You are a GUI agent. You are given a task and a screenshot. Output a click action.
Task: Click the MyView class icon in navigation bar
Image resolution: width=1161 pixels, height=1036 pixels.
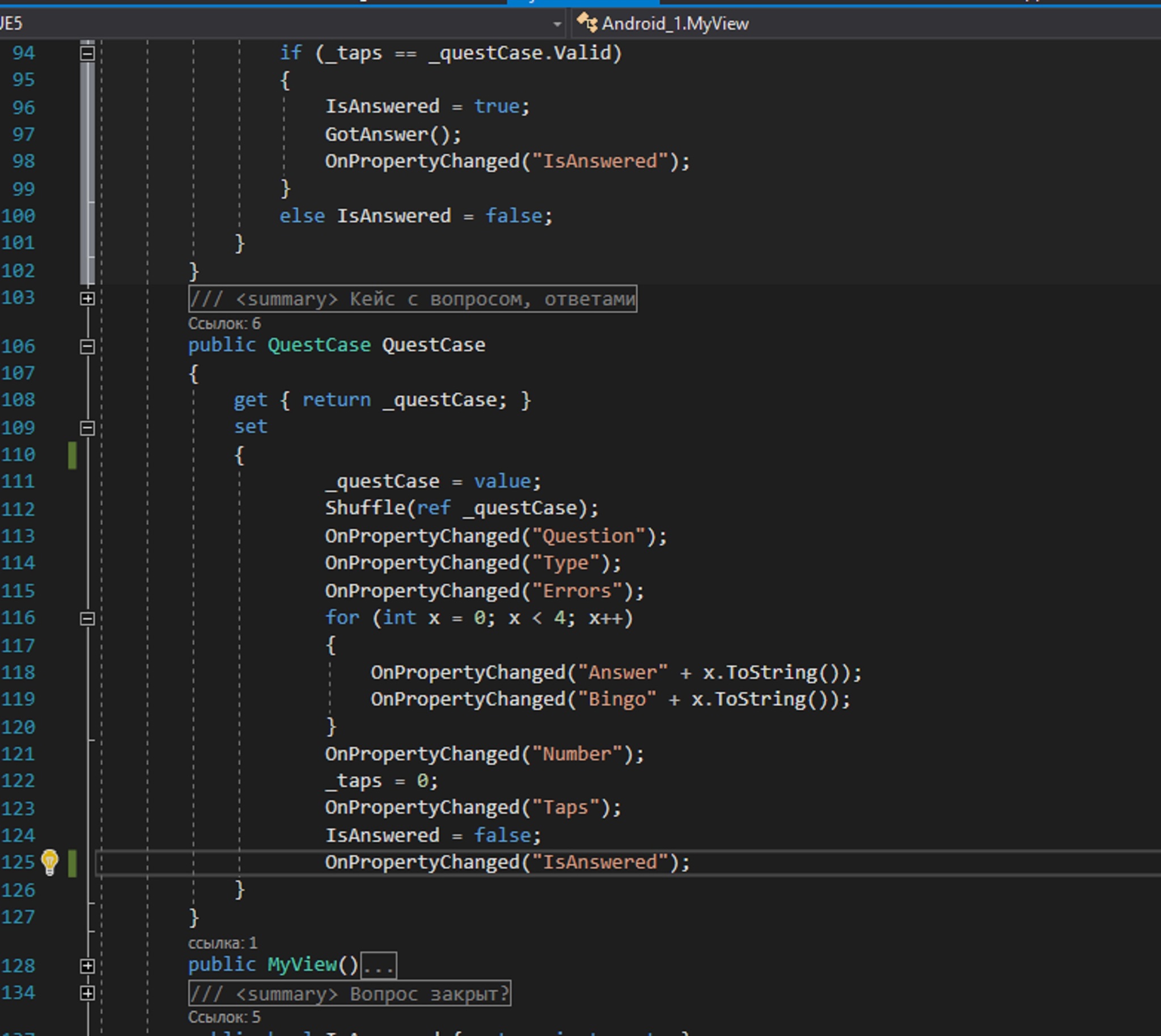point(587,23)
